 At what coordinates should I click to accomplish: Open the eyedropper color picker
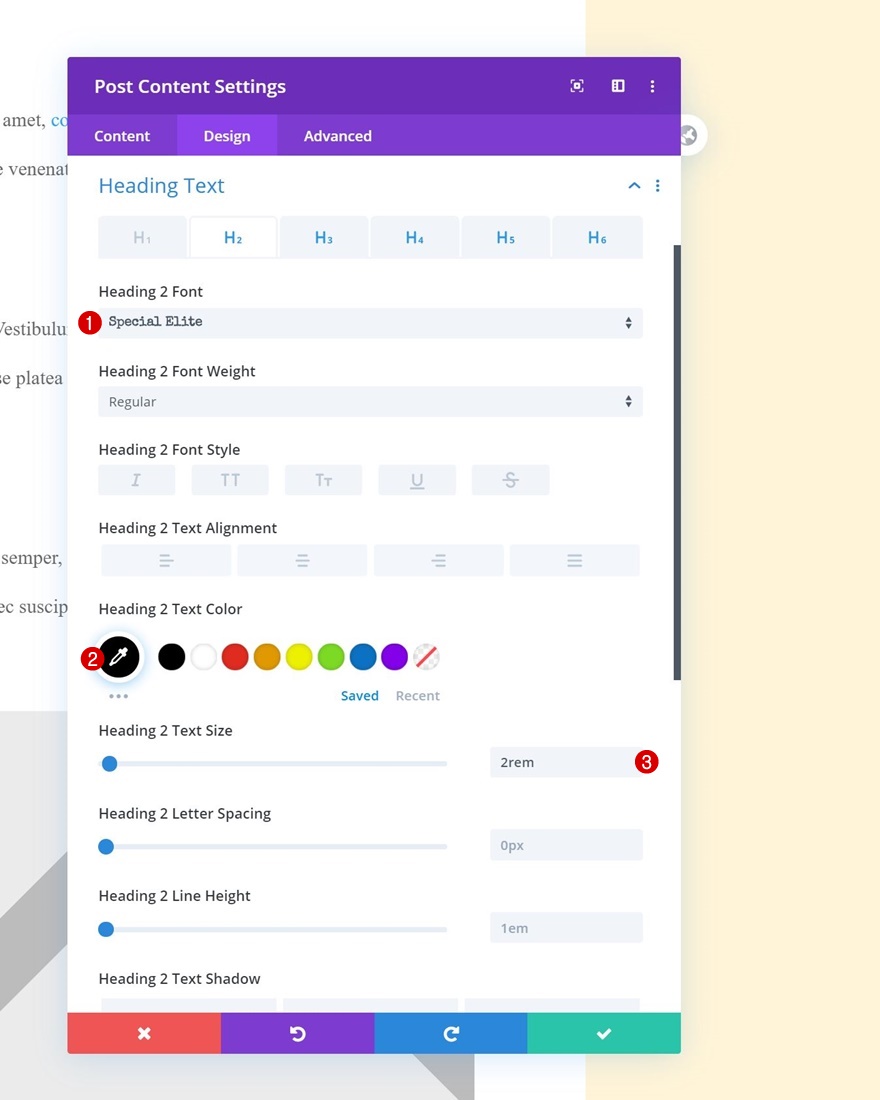(x=119, y=657)
